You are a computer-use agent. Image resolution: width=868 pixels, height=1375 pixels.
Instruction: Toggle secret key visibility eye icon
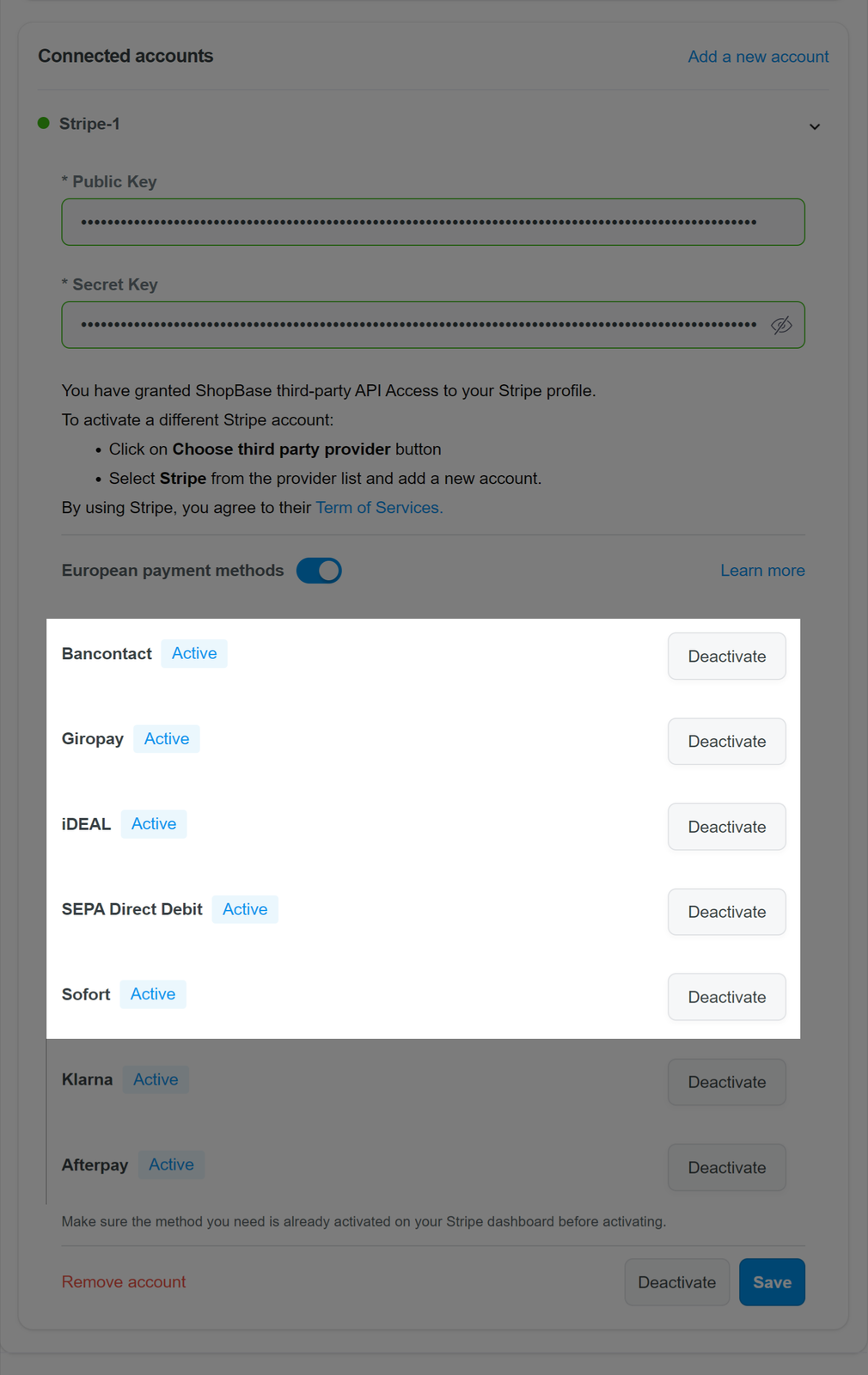click(x=781, y=325)
